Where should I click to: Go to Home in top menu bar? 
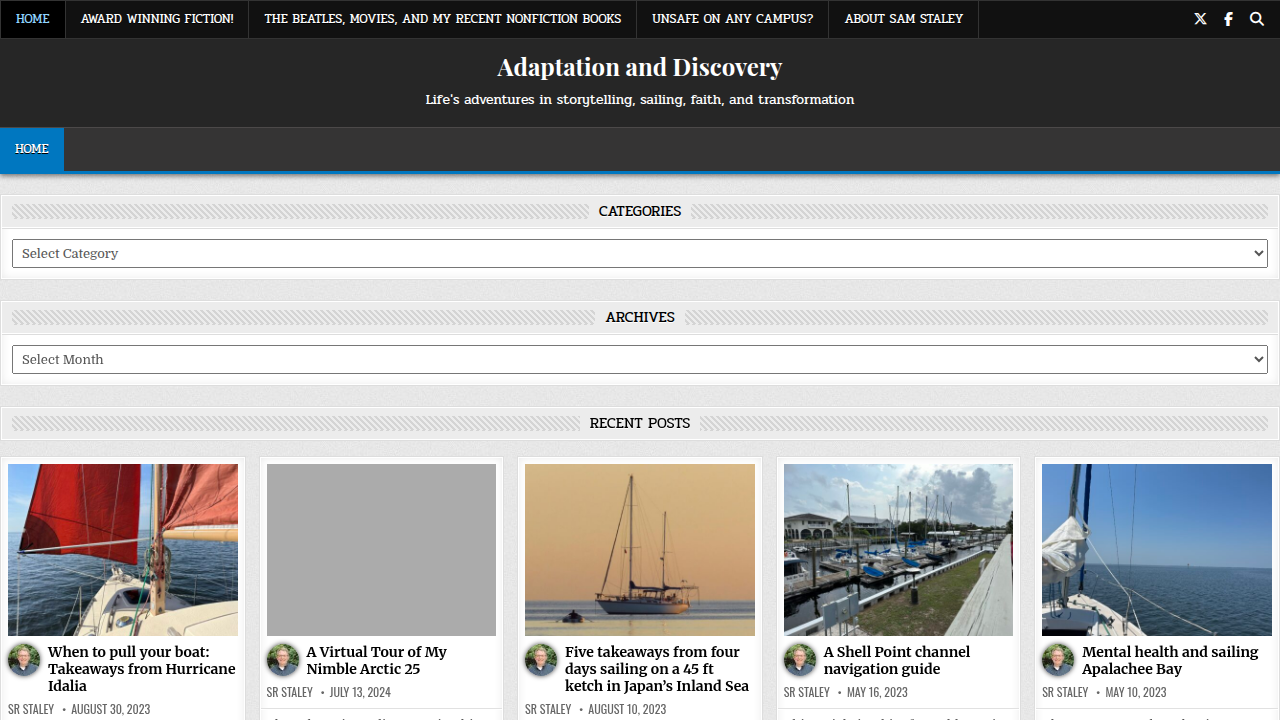coord(33,19)
